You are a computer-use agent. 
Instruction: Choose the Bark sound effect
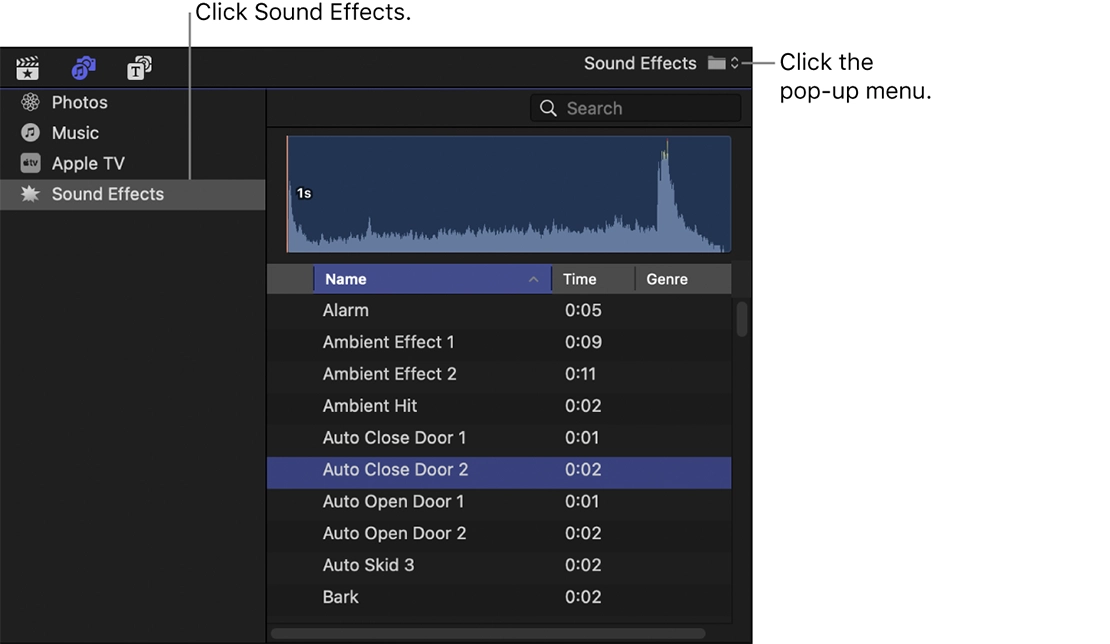(x=340, y=597)
